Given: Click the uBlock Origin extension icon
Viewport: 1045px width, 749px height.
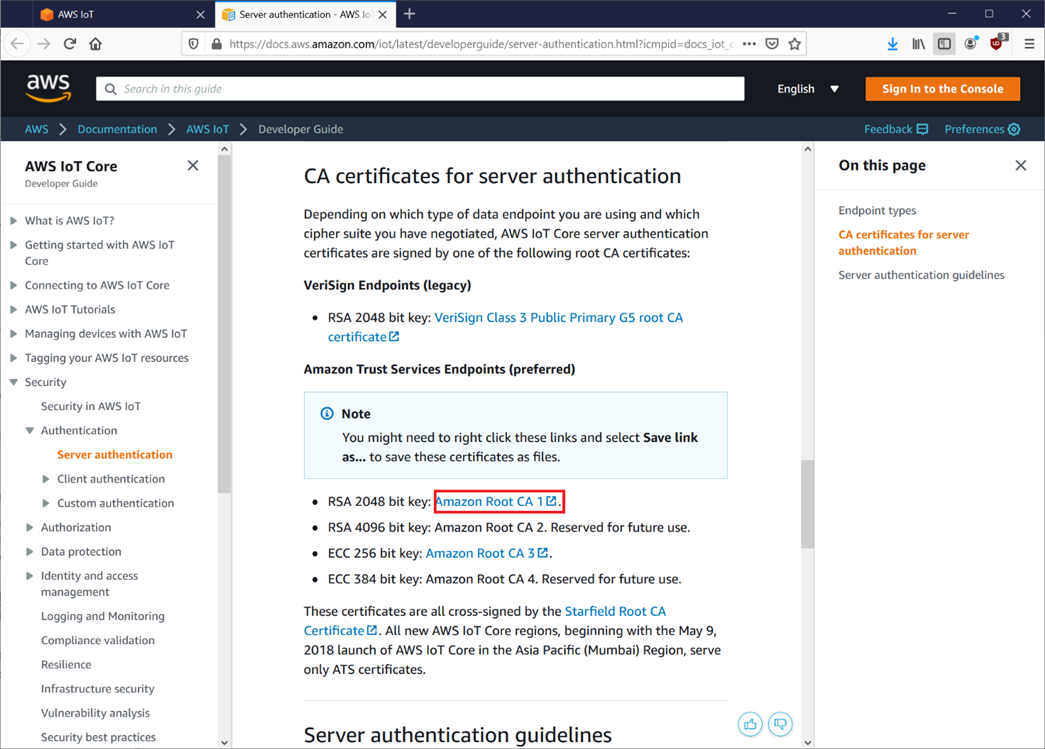Looking at the screenshot, I should [997, 43].
